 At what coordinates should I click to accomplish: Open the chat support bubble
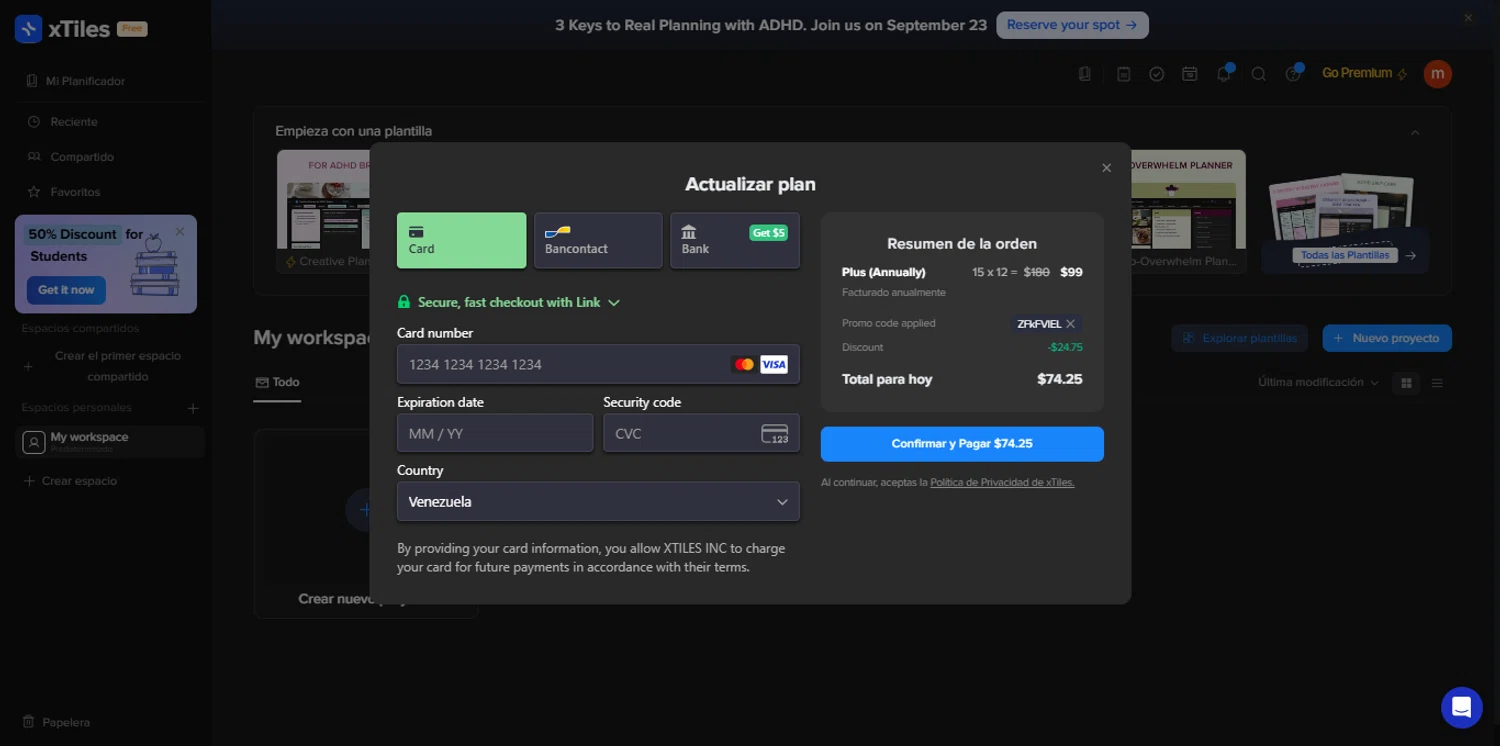(x=1461, y=708)
